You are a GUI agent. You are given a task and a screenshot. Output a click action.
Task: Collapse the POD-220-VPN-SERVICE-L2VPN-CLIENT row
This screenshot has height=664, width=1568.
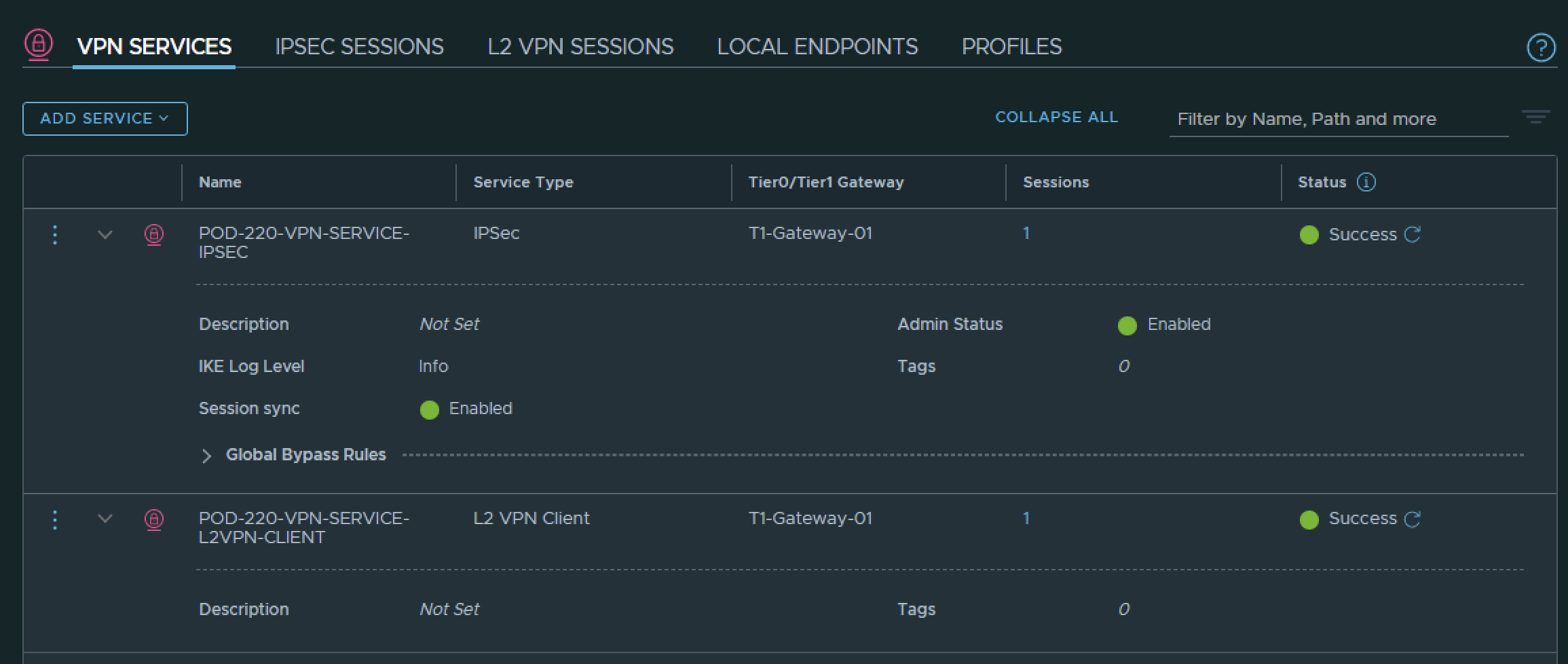[105, 519]
